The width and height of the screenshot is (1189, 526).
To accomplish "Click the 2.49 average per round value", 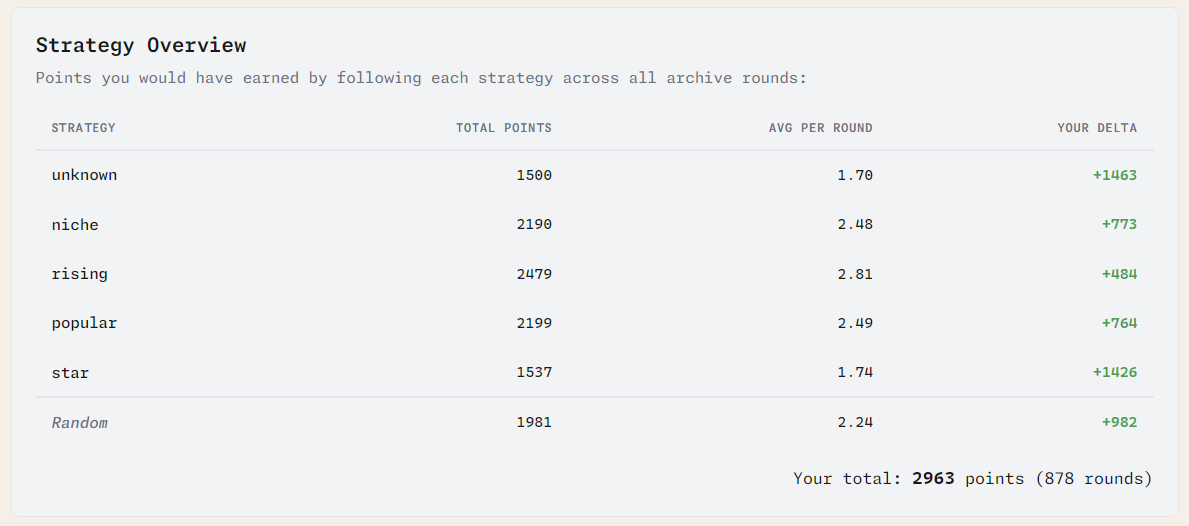I will click(x=854, y=323).
